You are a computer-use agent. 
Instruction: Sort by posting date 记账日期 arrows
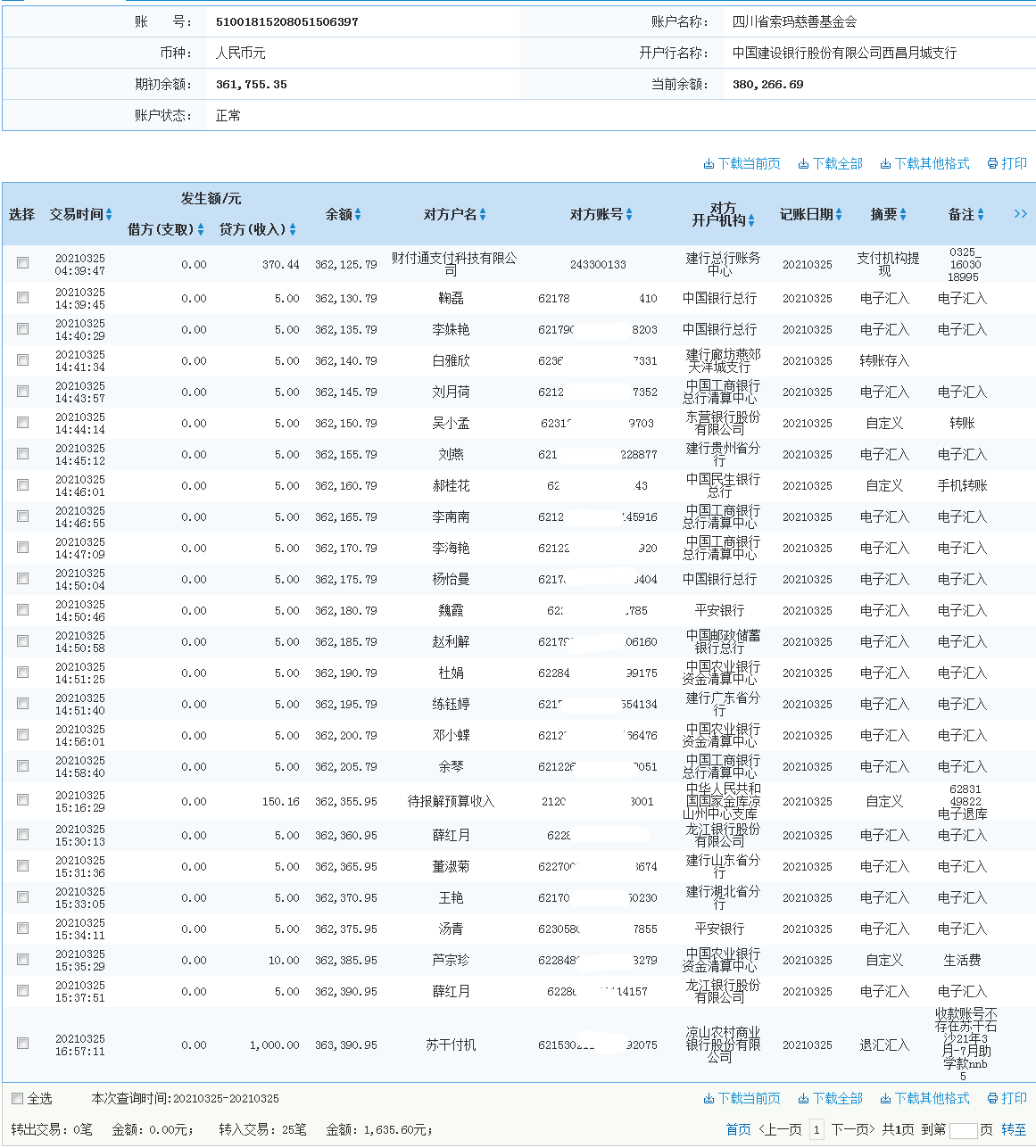[839, 215]
